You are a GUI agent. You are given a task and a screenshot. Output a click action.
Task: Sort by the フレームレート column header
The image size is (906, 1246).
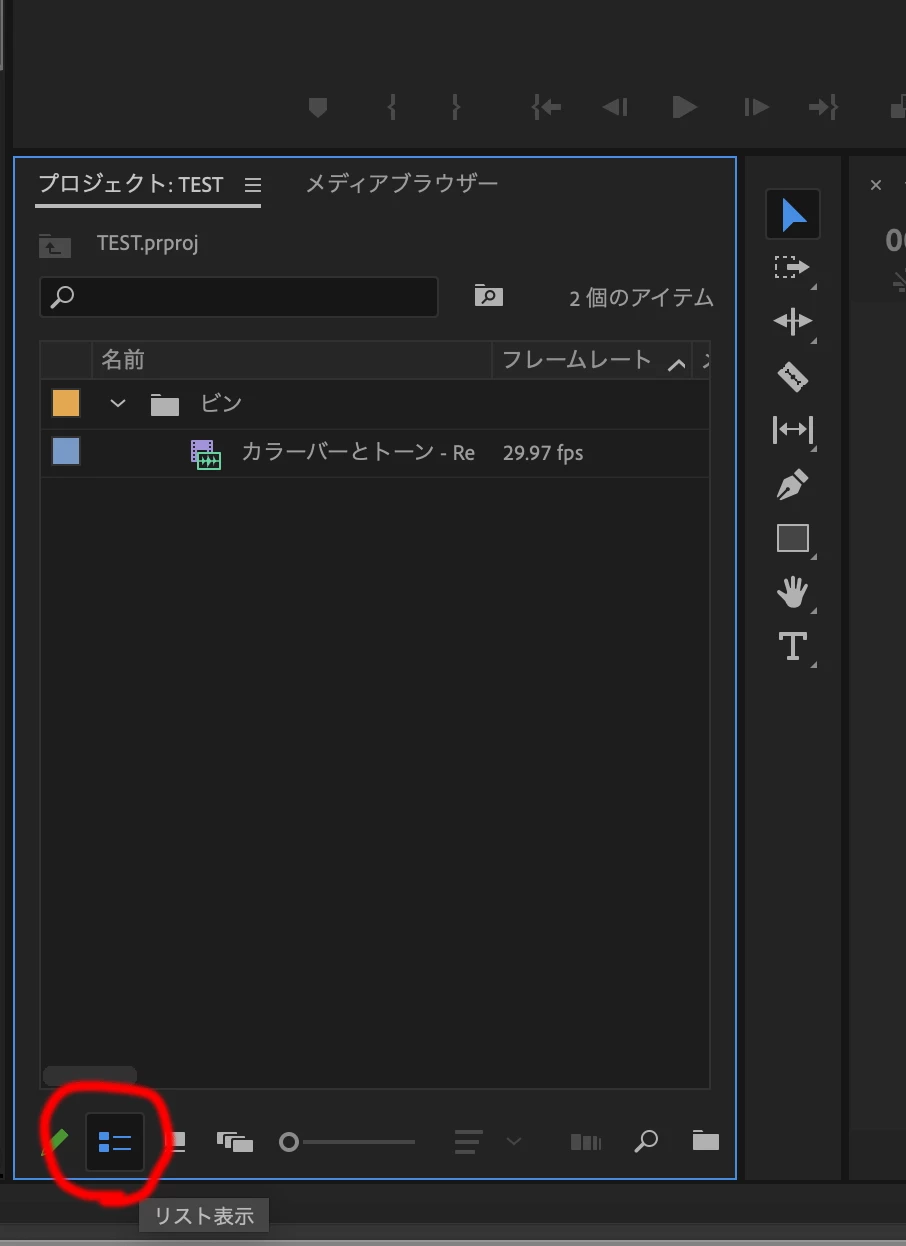[576, 360]
